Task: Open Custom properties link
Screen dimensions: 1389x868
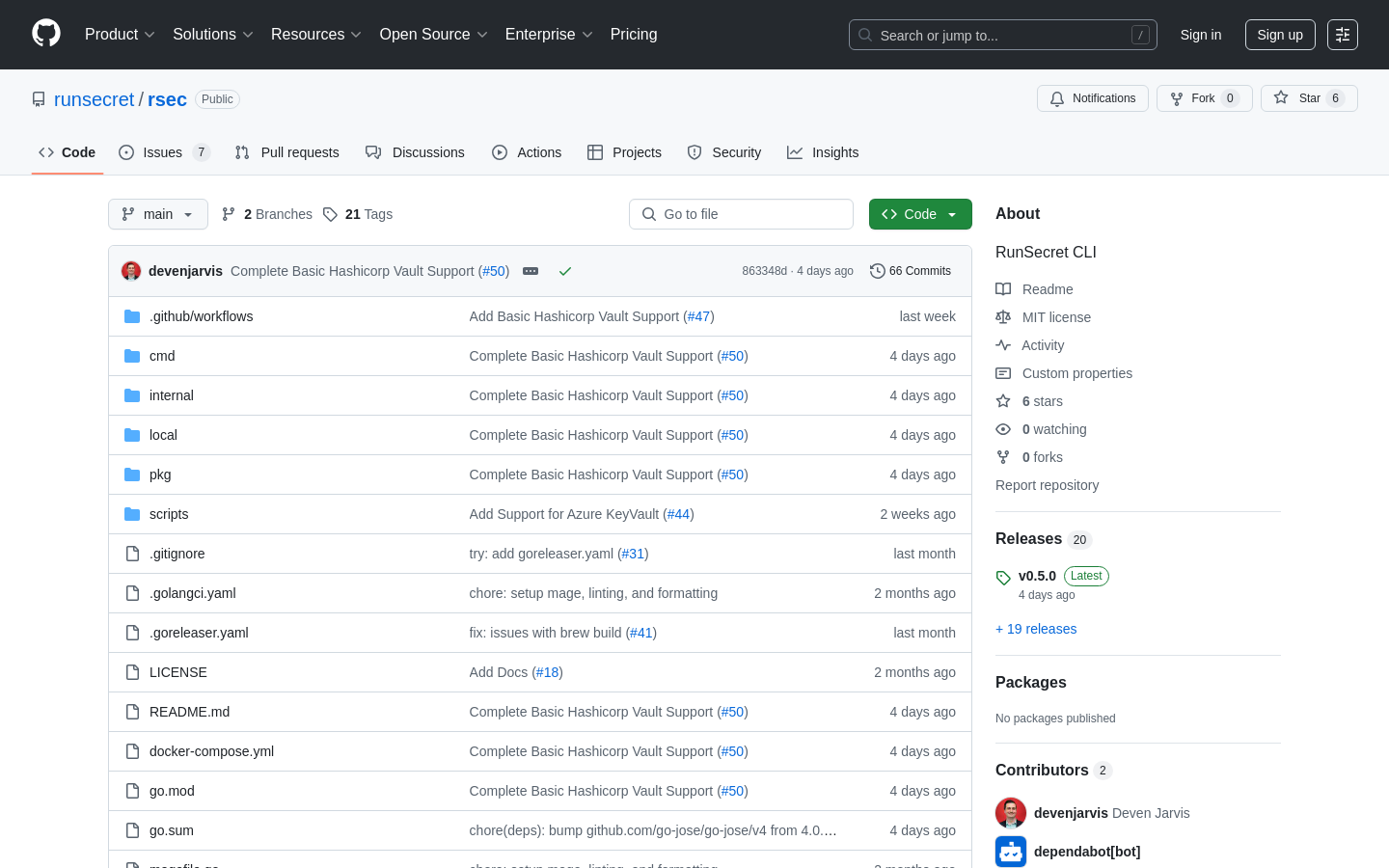Action: (x=1064, y=373)
